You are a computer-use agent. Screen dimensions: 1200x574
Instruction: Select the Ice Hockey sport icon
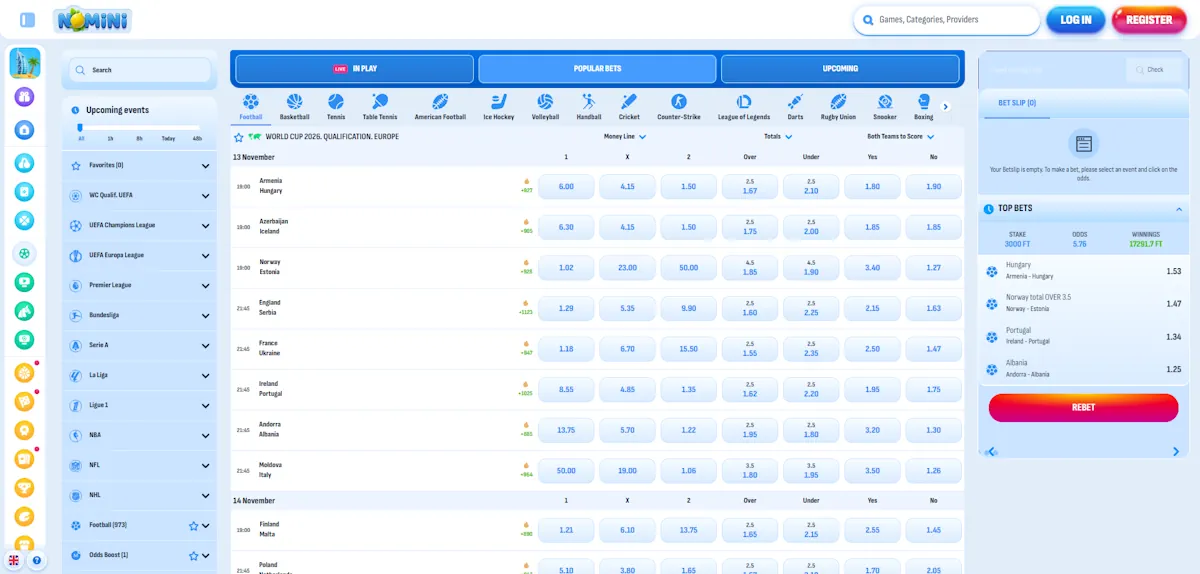click(499, 102)
